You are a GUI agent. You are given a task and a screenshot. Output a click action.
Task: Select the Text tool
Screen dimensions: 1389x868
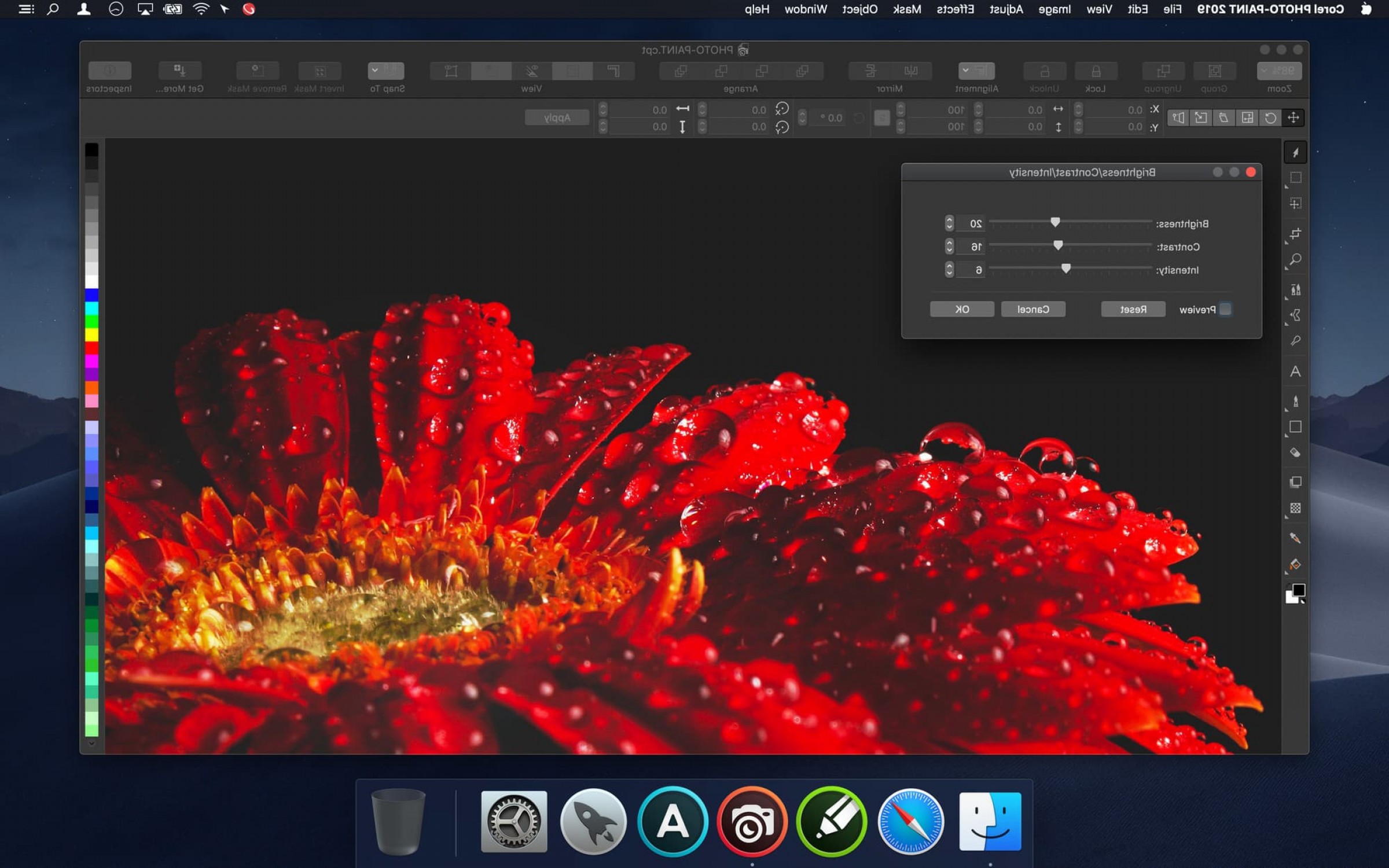[x=1295, y=372]
